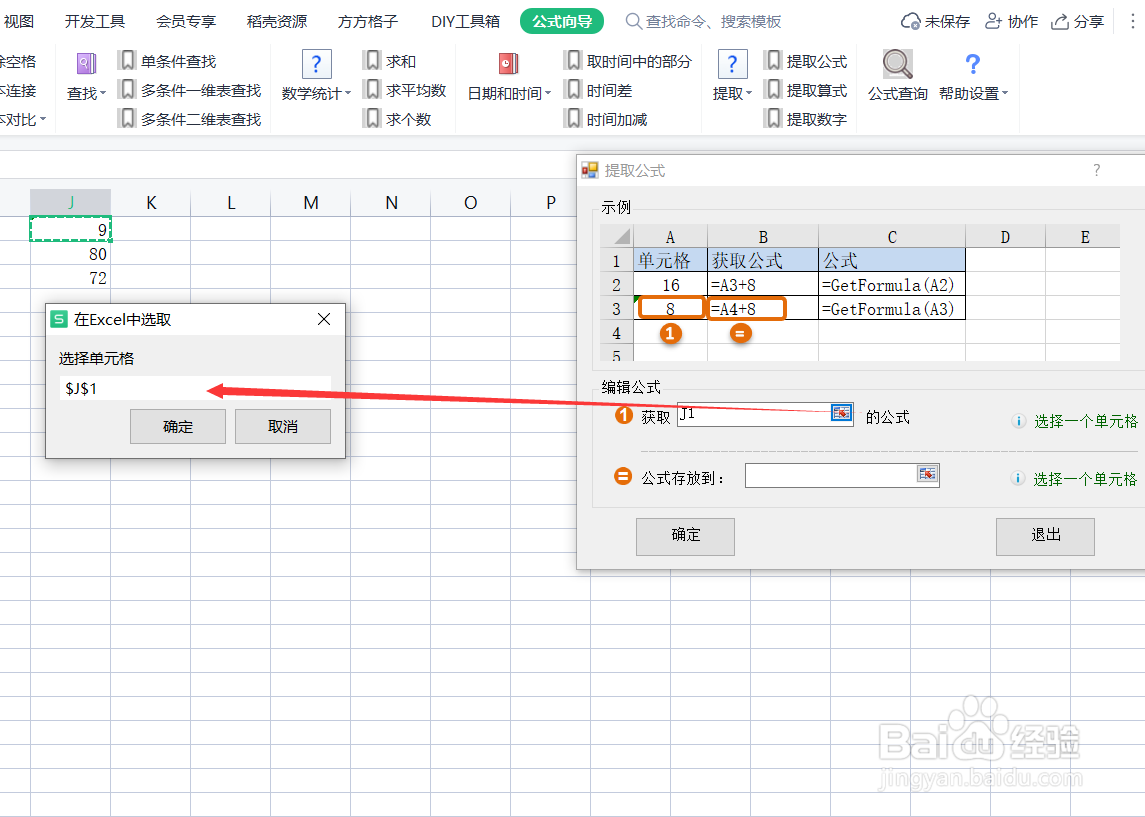Open the more options vertical dots
The image size is (1145, 817).
[x=1133, y=21]
